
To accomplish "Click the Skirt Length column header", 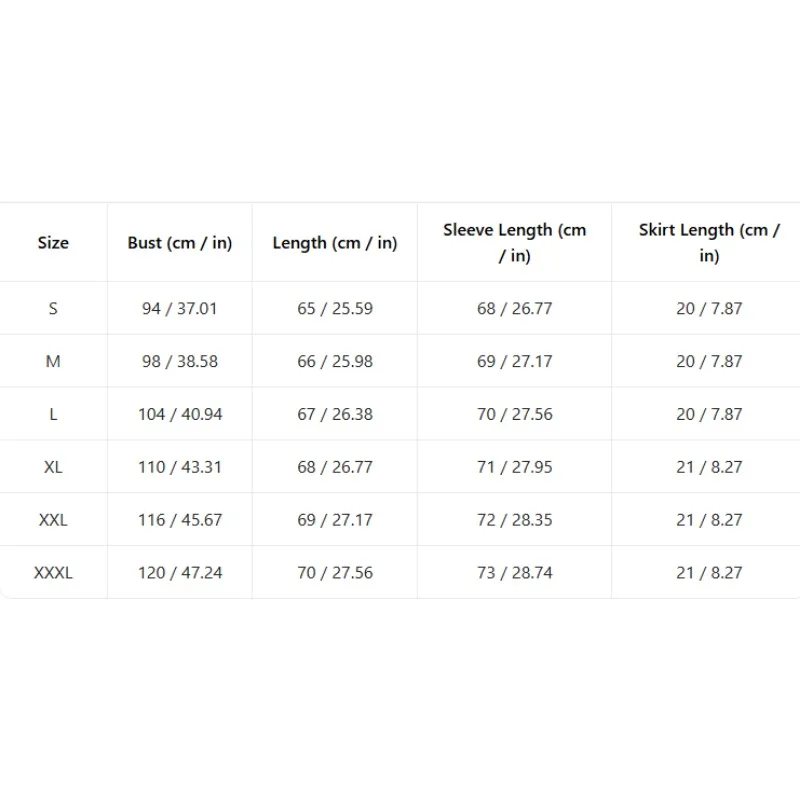I will click(x=709, y=242).
